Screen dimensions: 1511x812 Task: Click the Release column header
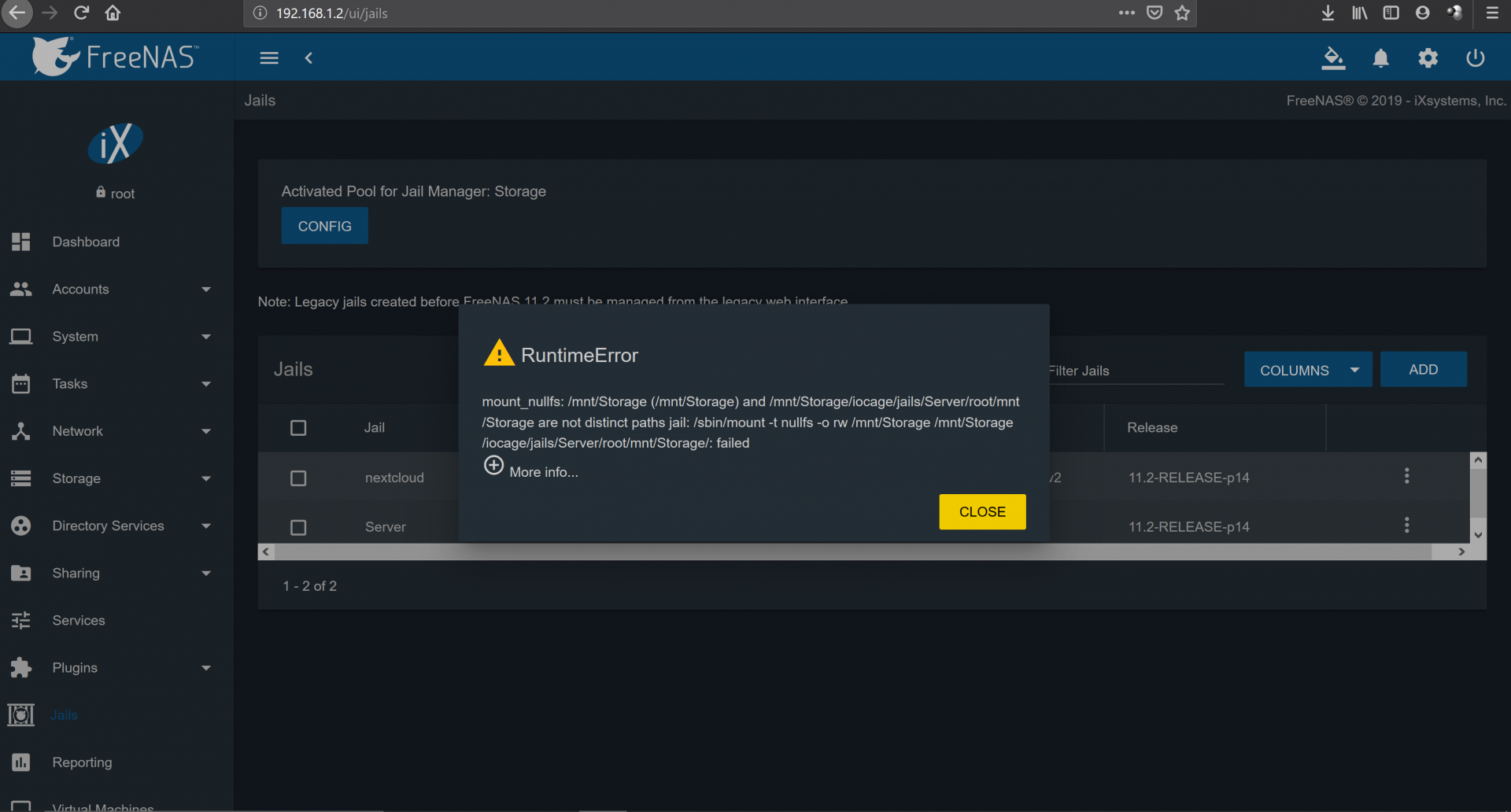click(x=1152, y=428)
